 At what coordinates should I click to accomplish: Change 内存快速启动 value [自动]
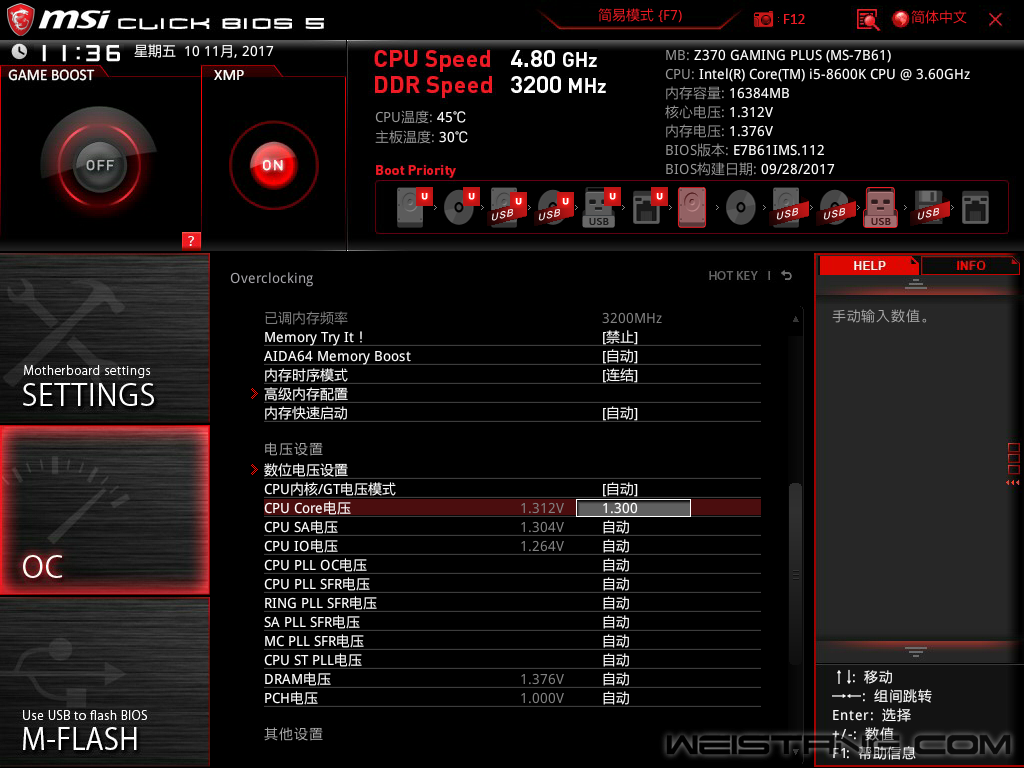pyautogui.click(x=620, y=413)
